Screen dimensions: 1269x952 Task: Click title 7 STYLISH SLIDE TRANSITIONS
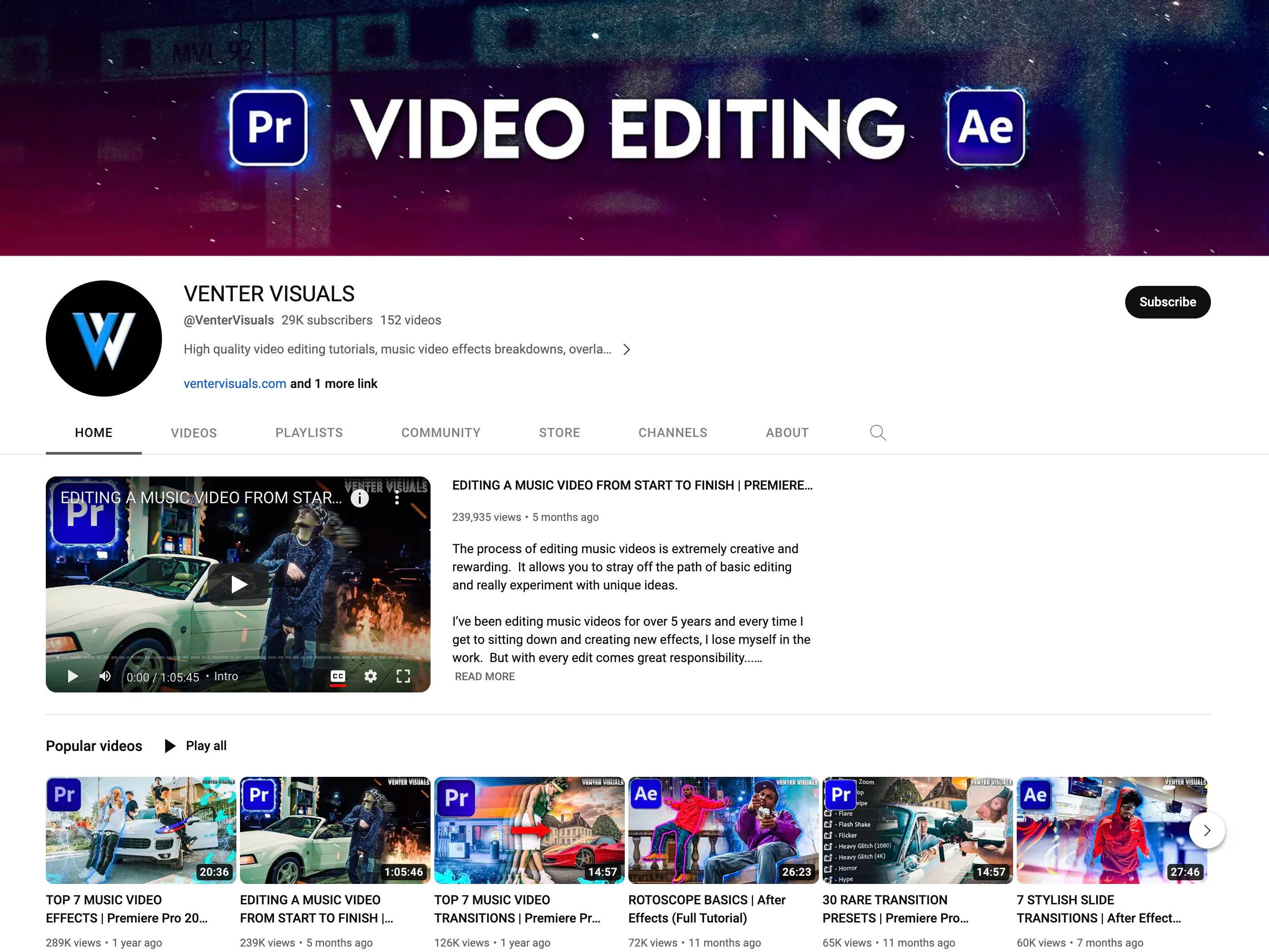coord(1099,909)
